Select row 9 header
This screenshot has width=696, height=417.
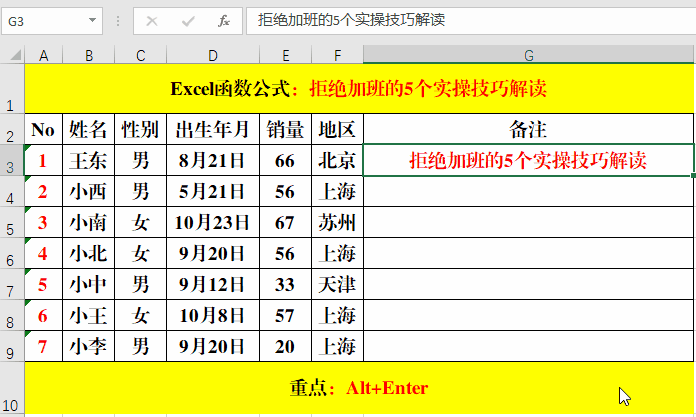[x=12, y=346]
